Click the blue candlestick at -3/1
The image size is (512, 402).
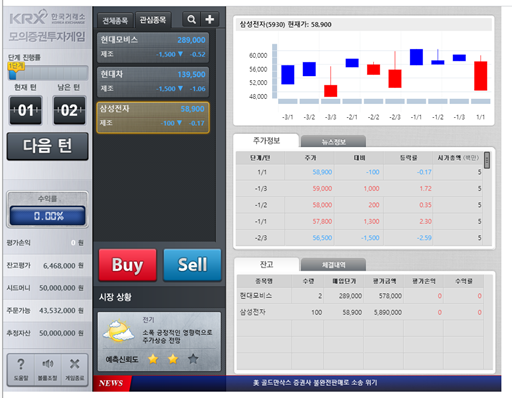[x=288, y=75]
